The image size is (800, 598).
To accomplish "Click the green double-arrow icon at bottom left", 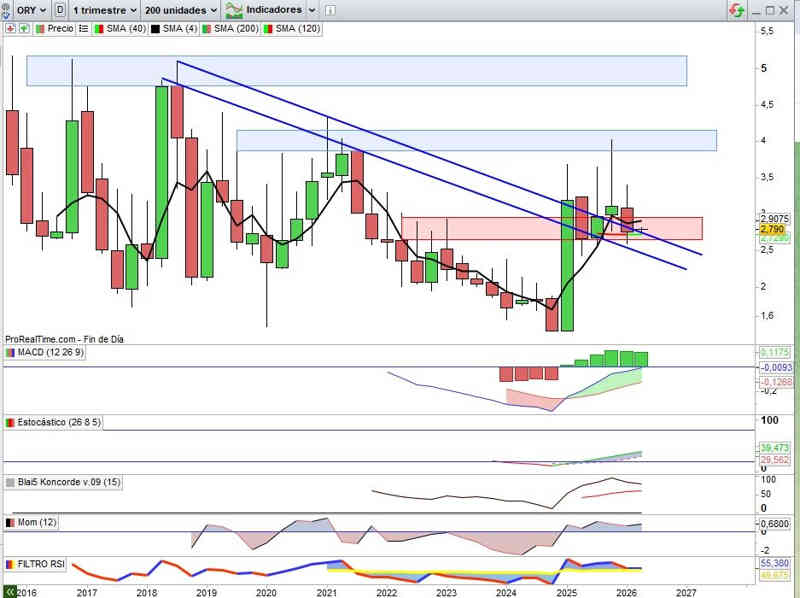I will point(10,592).
